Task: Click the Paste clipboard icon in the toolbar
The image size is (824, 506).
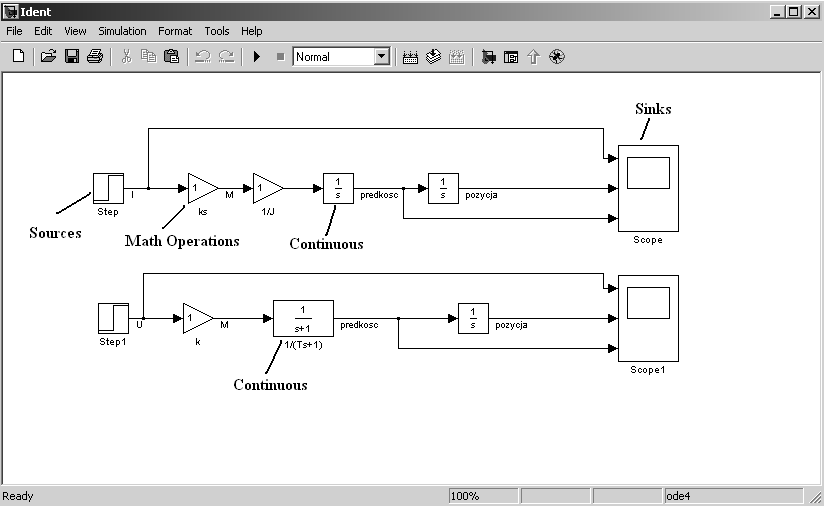Action: [171, 57]
